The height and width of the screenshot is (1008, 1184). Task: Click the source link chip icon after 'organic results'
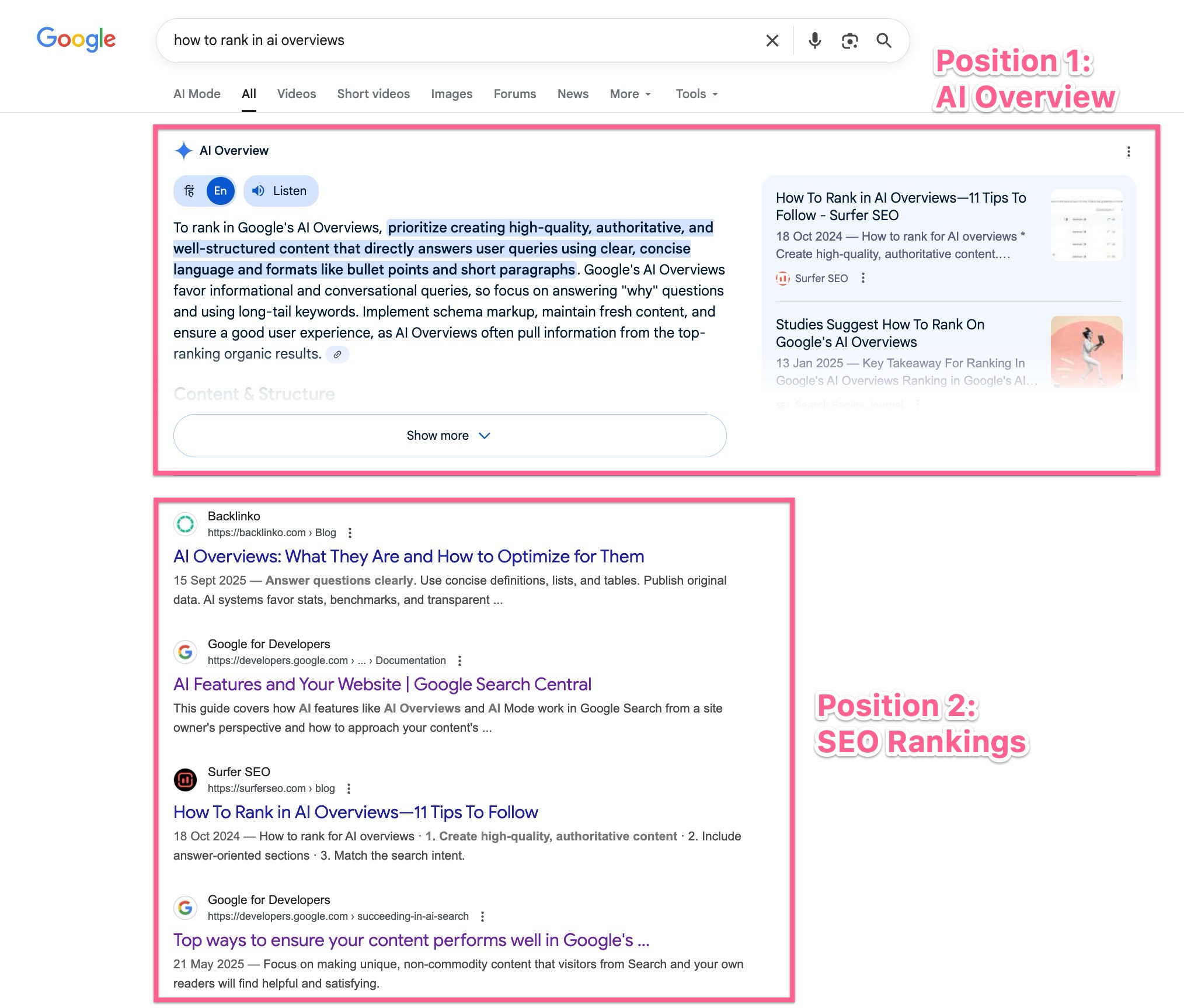click(x=337, y=354)
